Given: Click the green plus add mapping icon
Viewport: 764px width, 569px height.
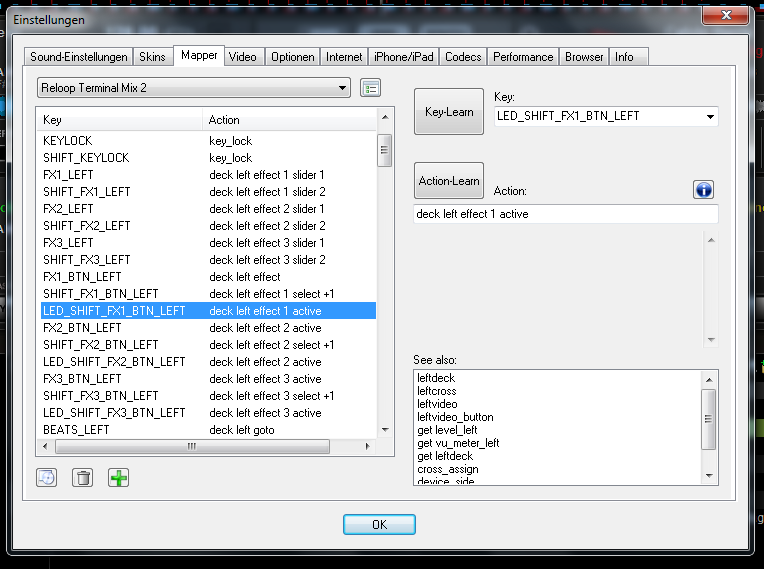Looking at the screenshot, I should [119, 478].
